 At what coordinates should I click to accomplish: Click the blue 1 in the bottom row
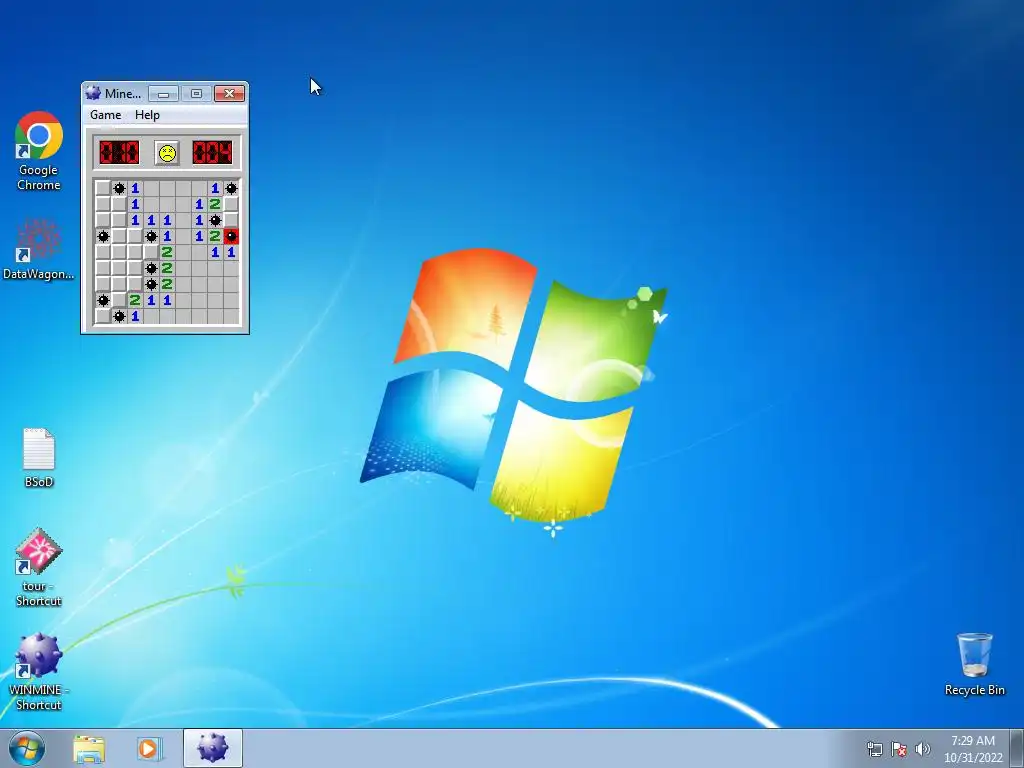(x=135, y=316)
